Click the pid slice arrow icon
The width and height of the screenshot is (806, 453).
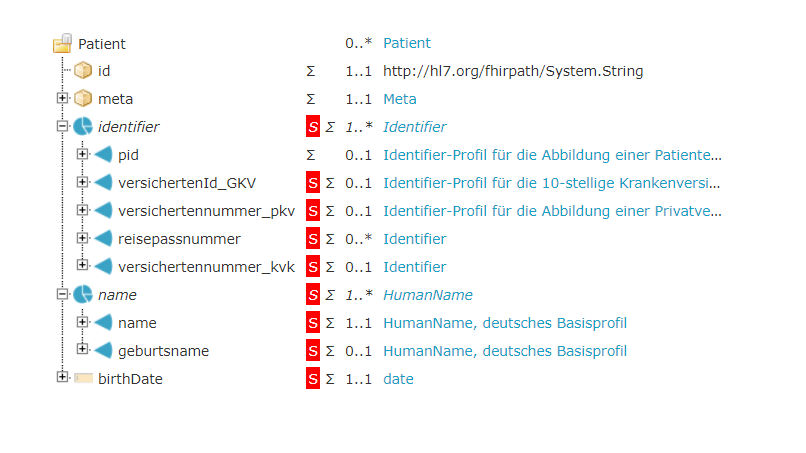103,155
